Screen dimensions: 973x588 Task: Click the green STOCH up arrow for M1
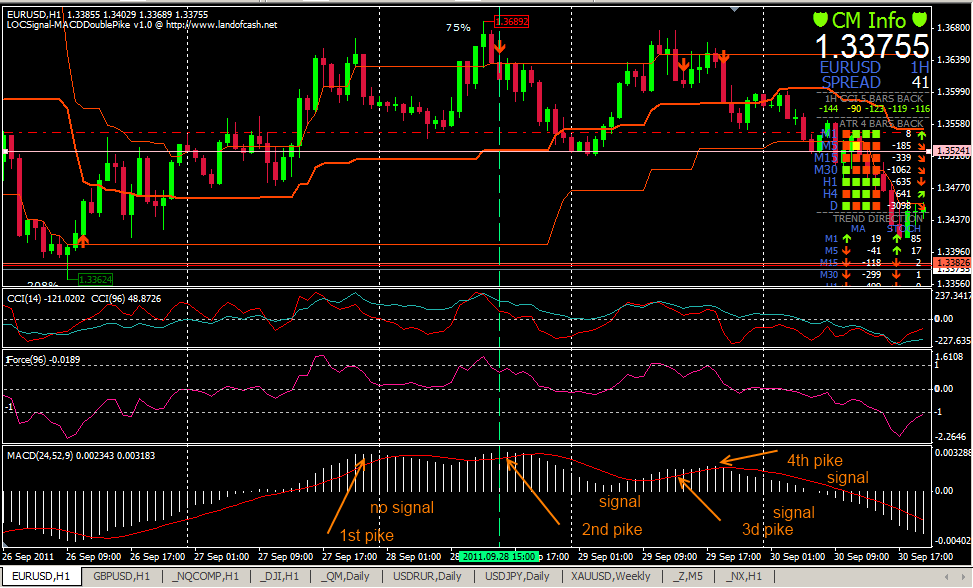coord(896,237)
